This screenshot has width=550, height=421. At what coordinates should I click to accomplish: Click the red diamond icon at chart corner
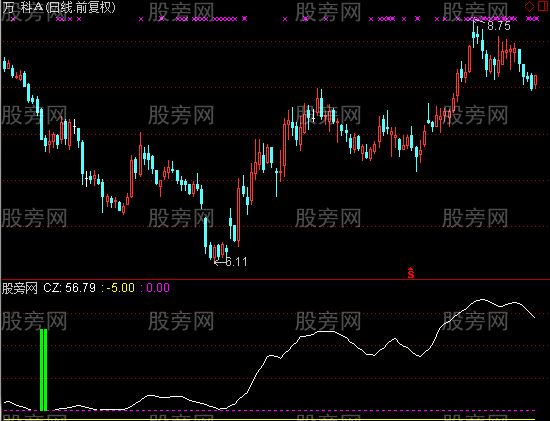529,6
